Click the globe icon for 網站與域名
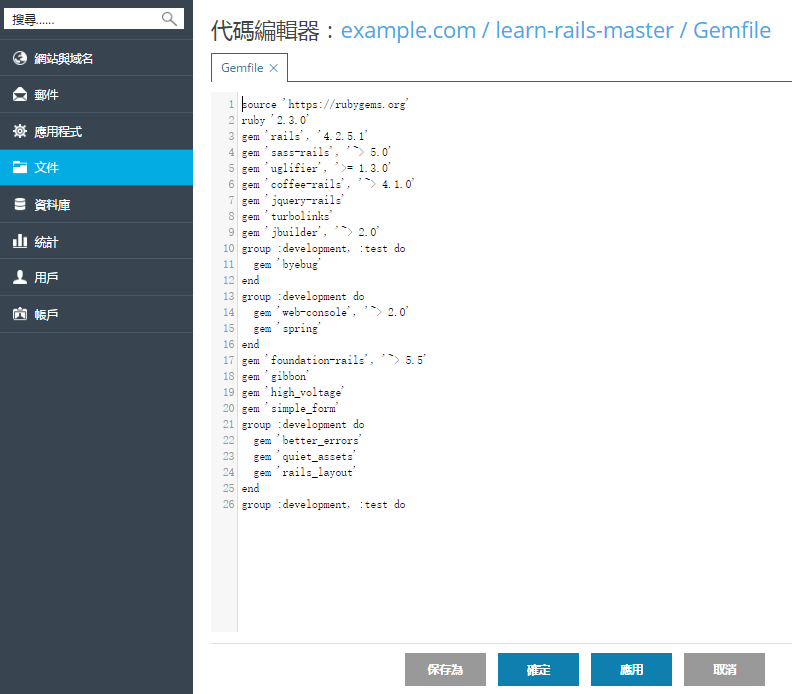Image resolution: width=792 pixels, height=694 pixels. [x=20, y=58]
